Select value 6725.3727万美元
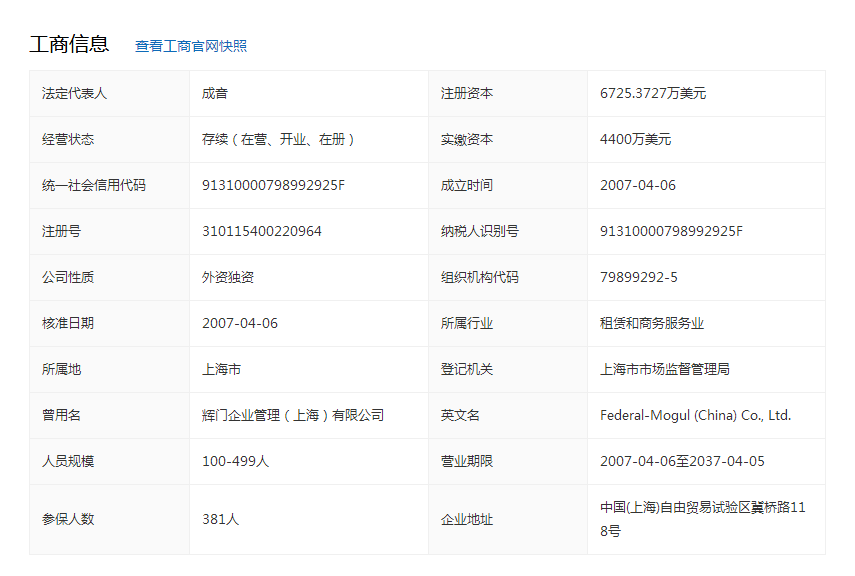Screen dimensions: 855x576 point(653,93)
